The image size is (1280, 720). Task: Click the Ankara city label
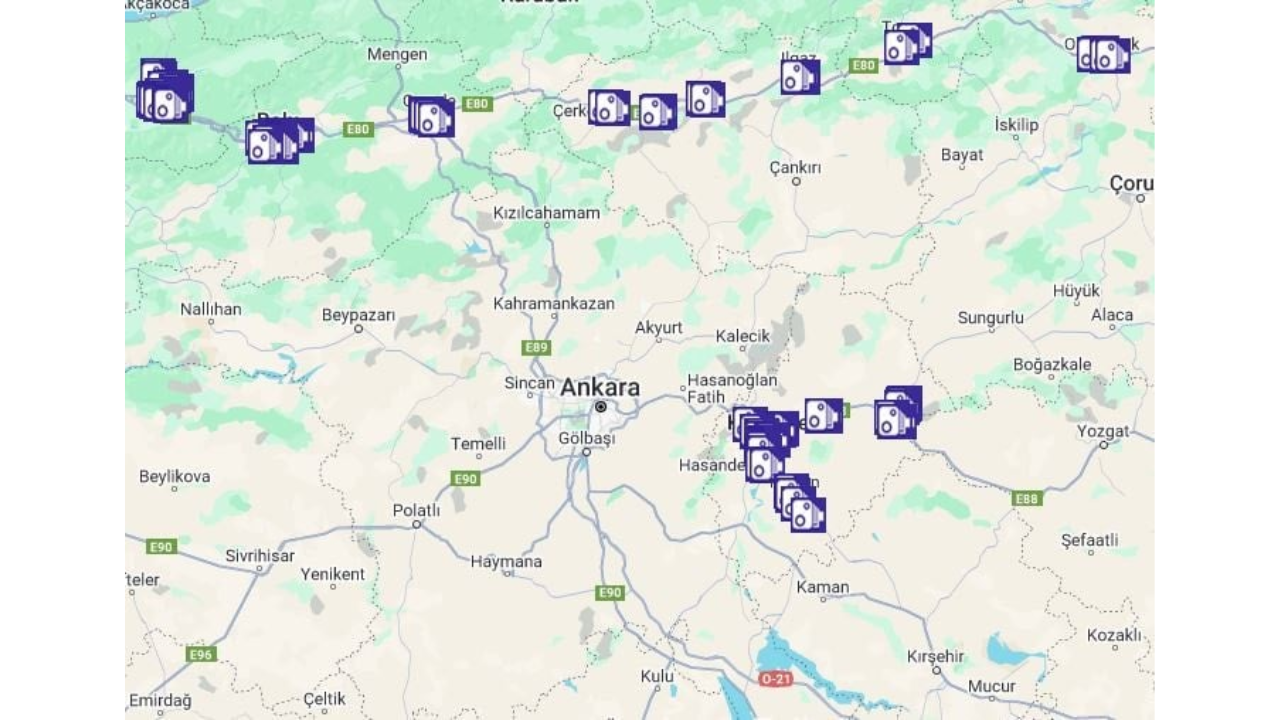[x=600, y=387]
